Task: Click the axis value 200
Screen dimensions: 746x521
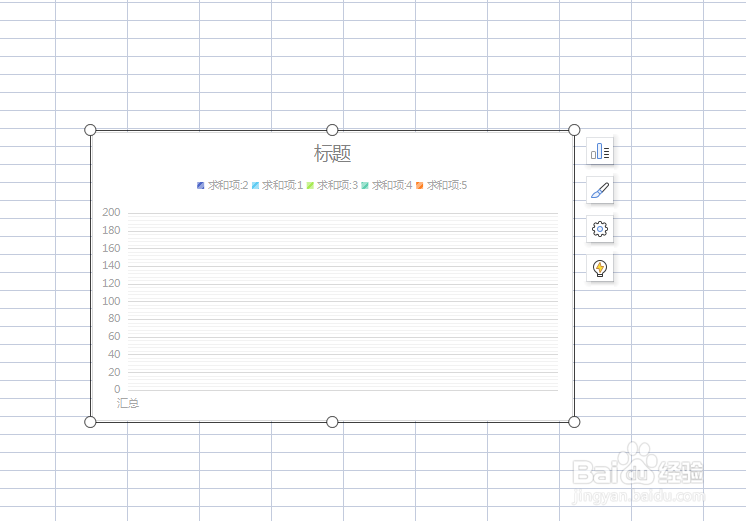Action: 111,212
